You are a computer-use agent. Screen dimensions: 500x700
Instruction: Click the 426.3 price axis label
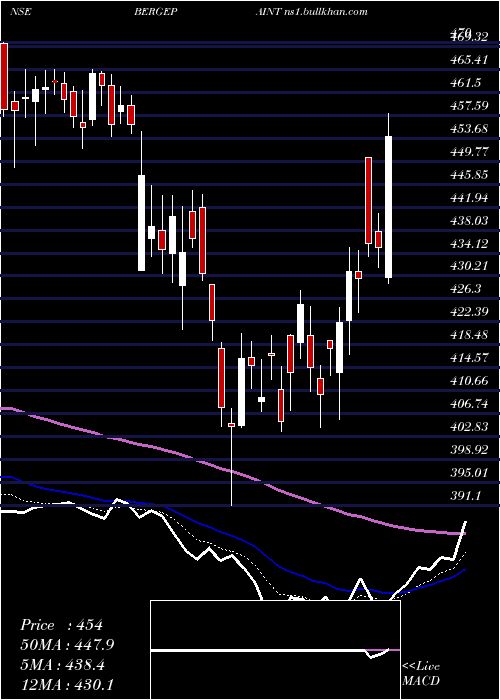(x=467, y=289)
